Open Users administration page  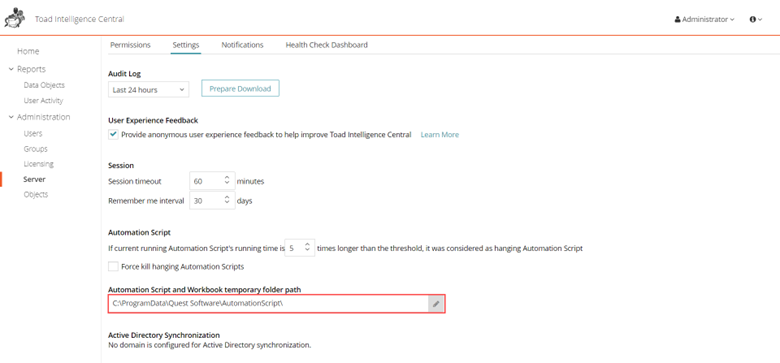coord(33,133)
